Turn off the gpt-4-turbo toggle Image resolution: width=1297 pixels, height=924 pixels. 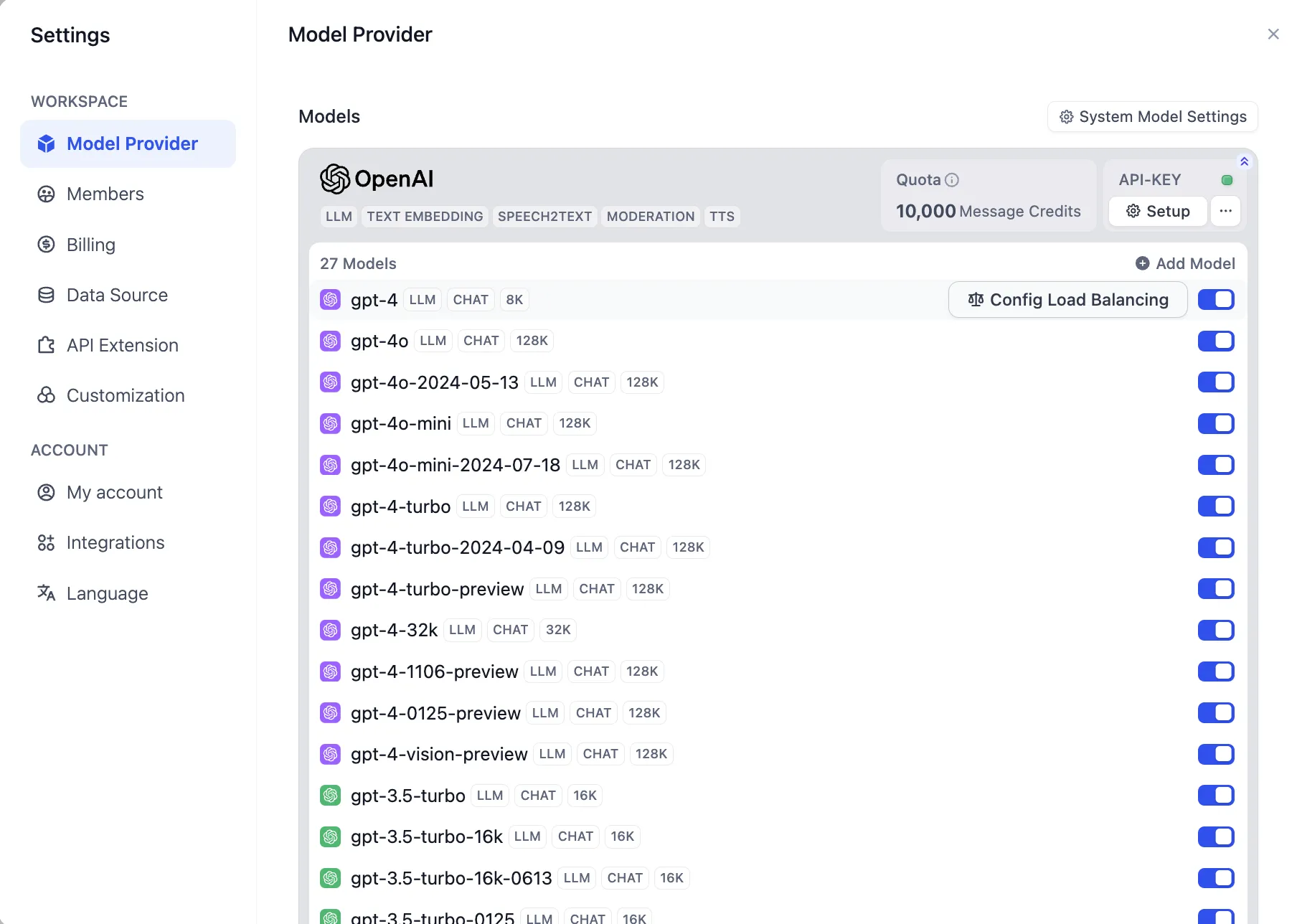tap(1216, 506)
